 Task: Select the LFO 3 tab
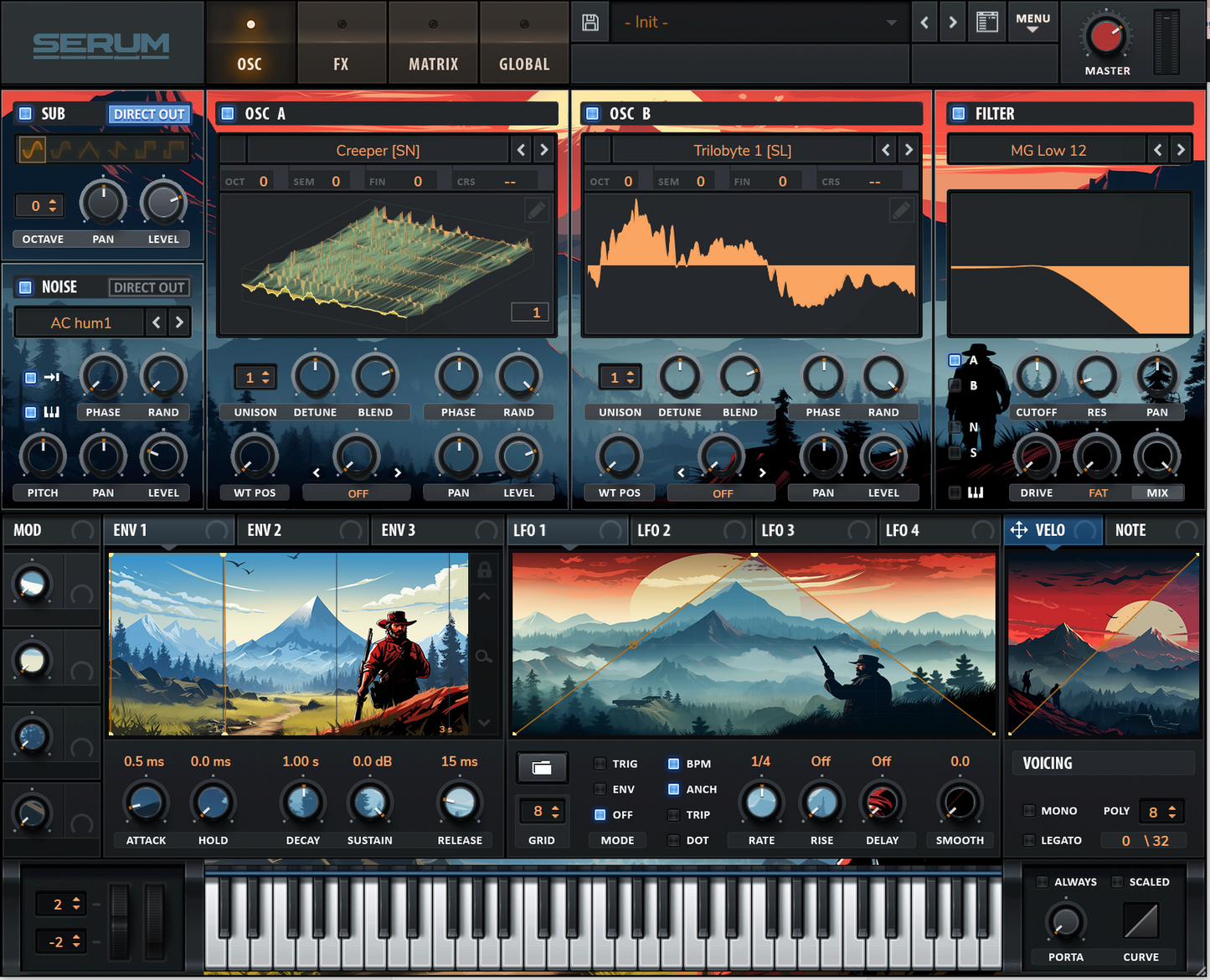(x=815, y=530)
